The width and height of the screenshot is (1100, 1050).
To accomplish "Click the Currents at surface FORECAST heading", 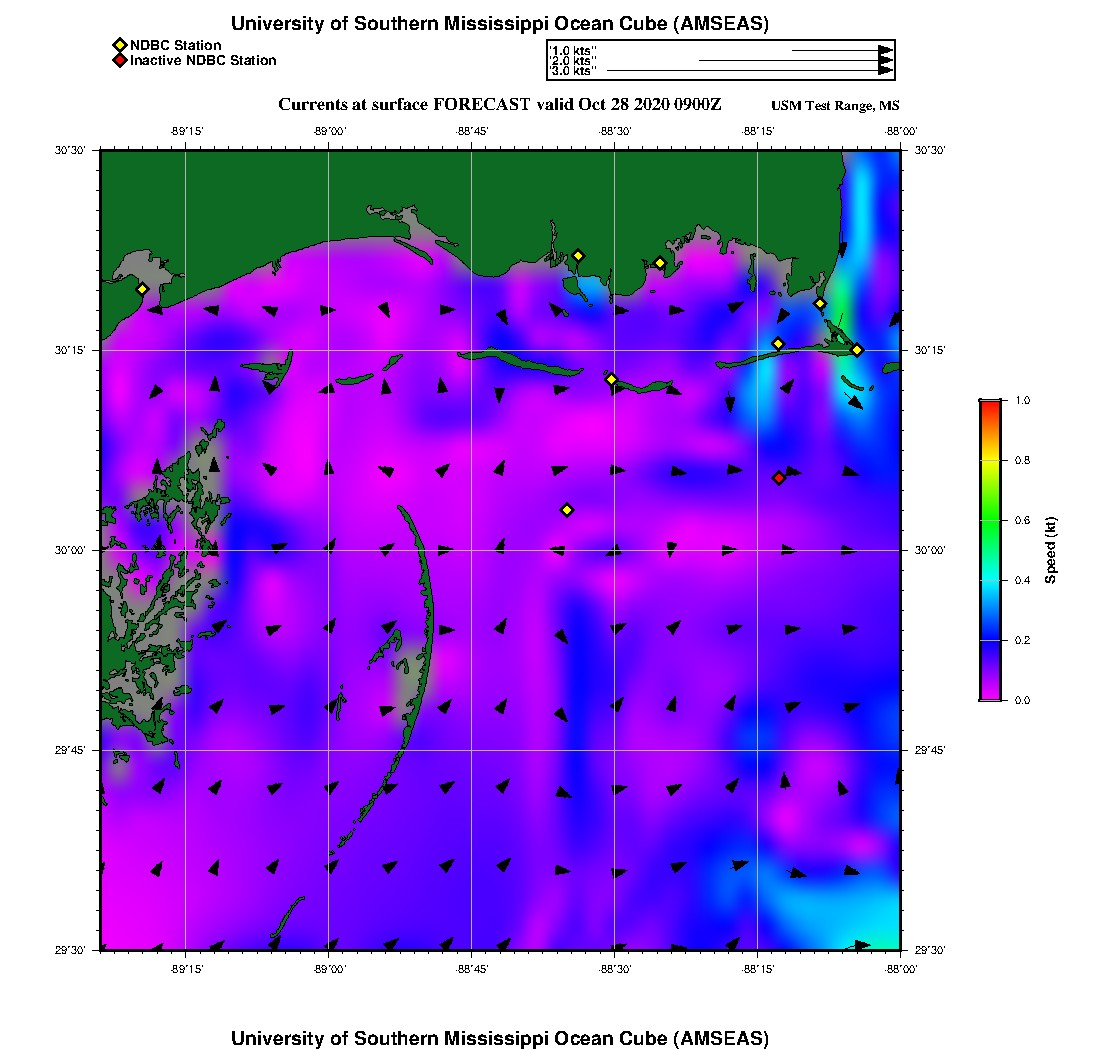I will [x=499, y=105].
